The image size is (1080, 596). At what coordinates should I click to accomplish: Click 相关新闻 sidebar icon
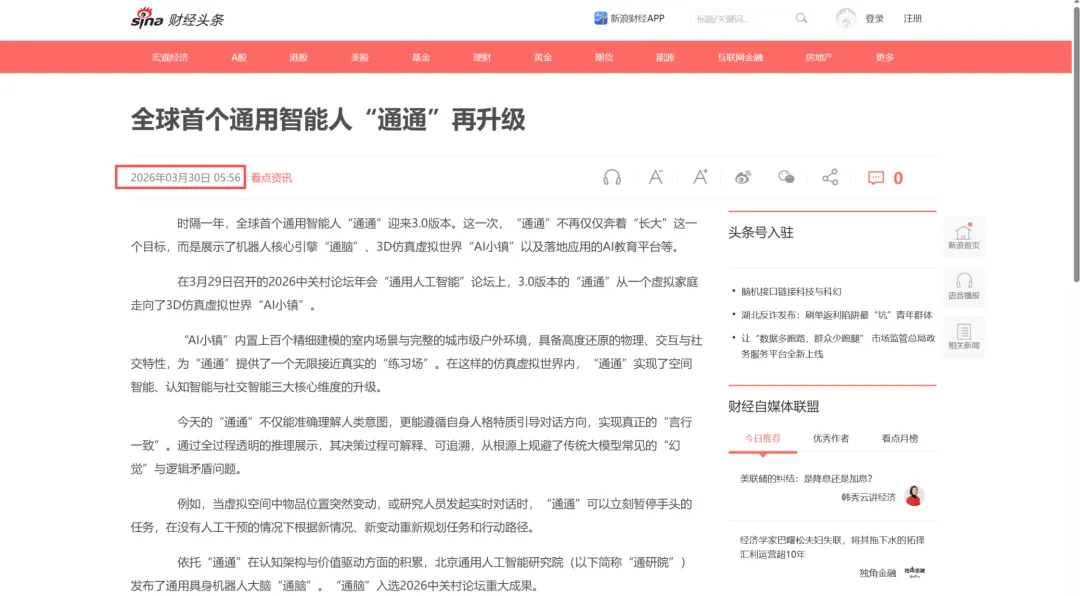tap(964, 336)
